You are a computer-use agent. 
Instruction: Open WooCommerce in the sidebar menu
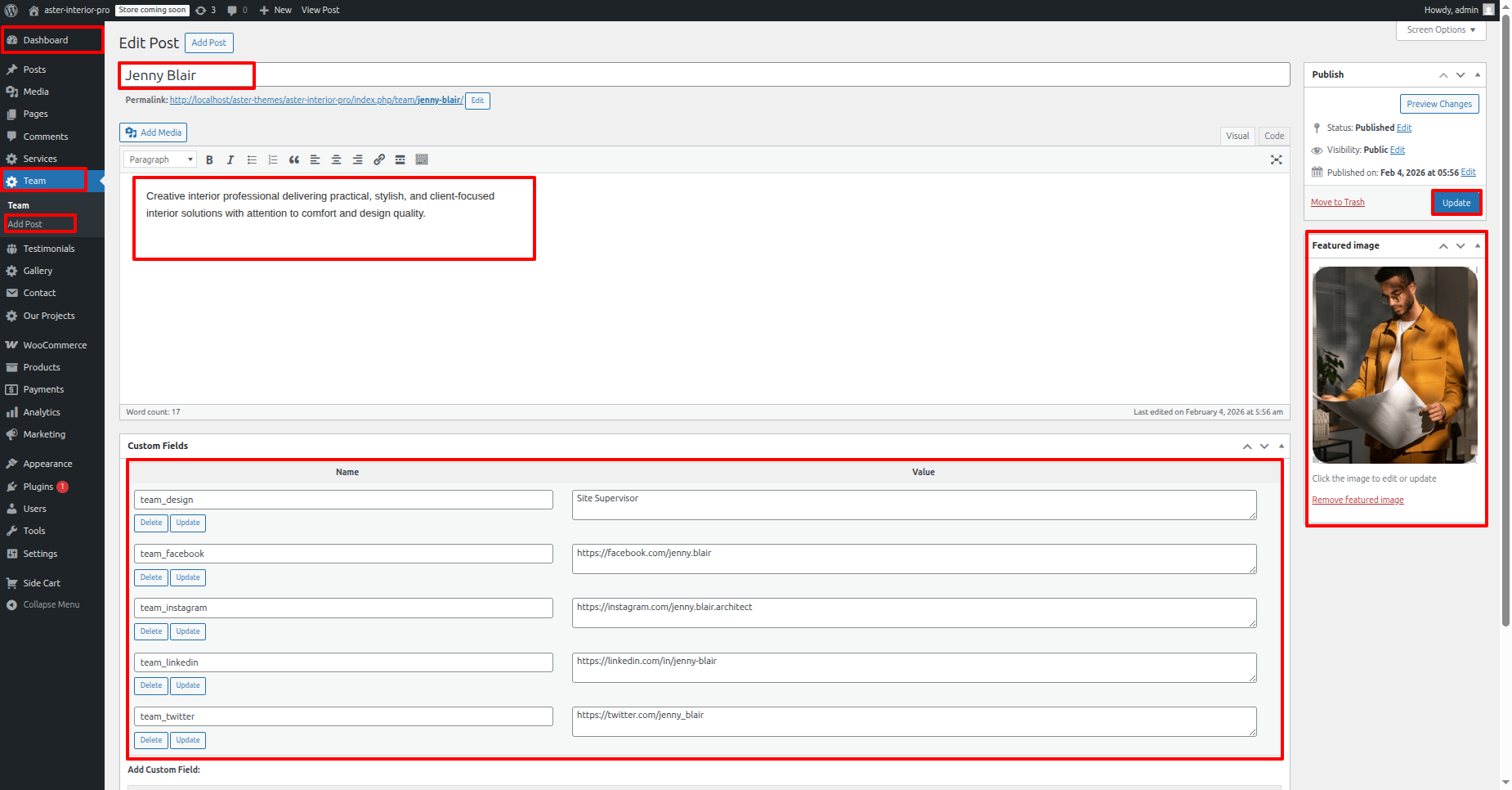point(55,345)
